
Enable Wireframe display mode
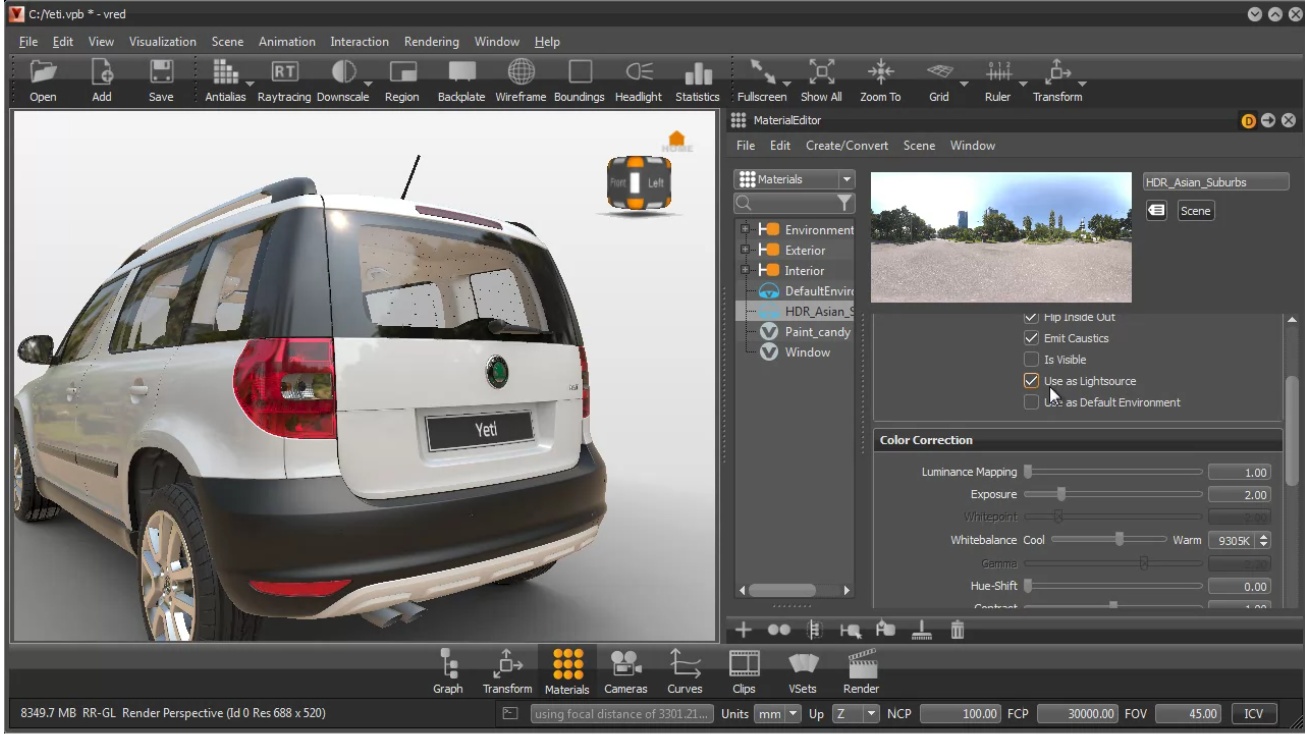(520, 73)
